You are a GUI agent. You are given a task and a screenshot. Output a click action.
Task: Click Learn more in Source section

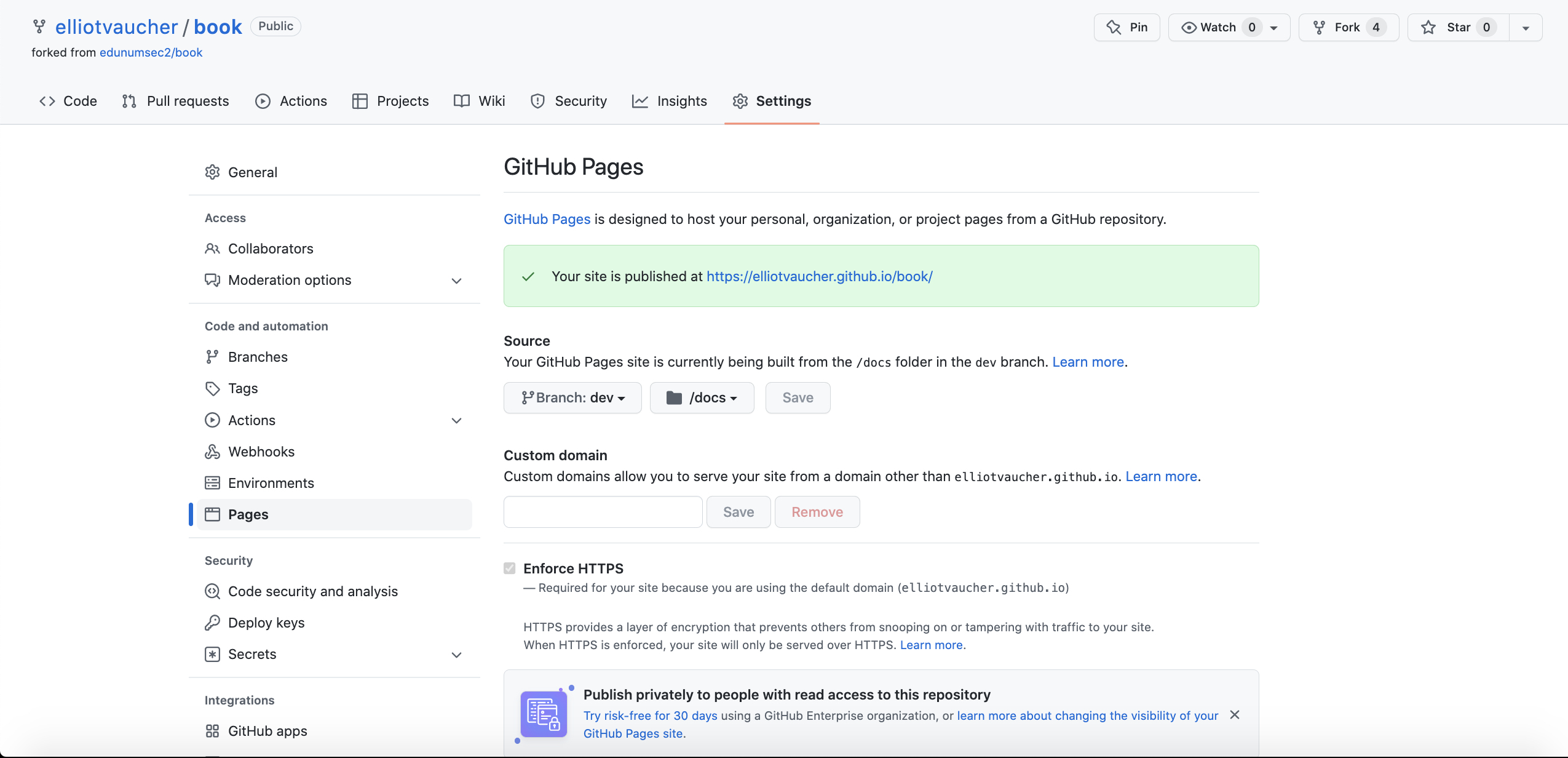pyautogui.click(x=1088, y=362)
